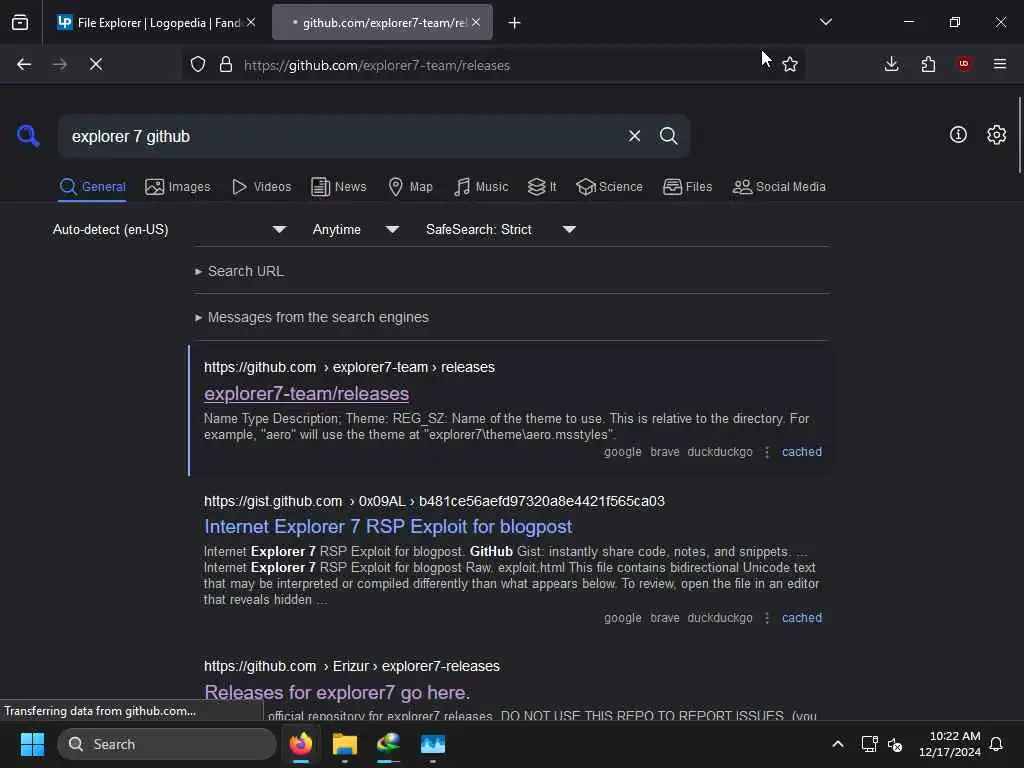The height and width of the screenshot is (768, 1024).
Task: Open the notifications bell icon
Action: [997, 744]
